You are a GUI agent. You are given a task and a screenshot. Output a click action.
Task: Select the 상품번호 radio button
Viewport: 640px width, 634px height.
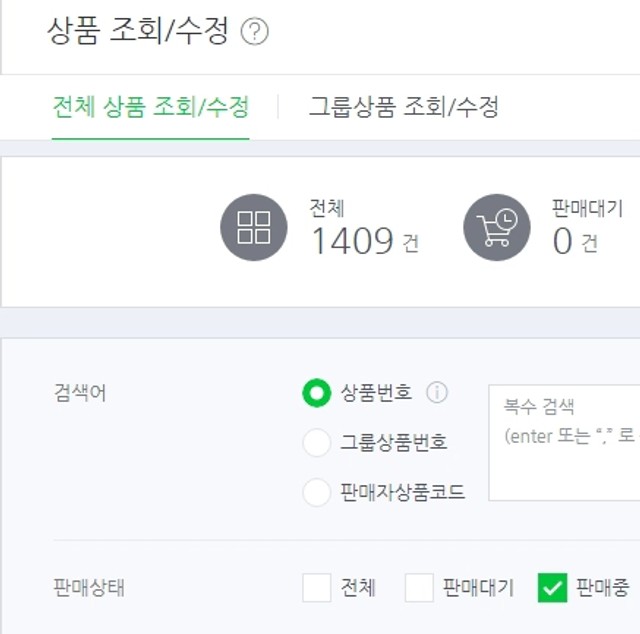316,393
